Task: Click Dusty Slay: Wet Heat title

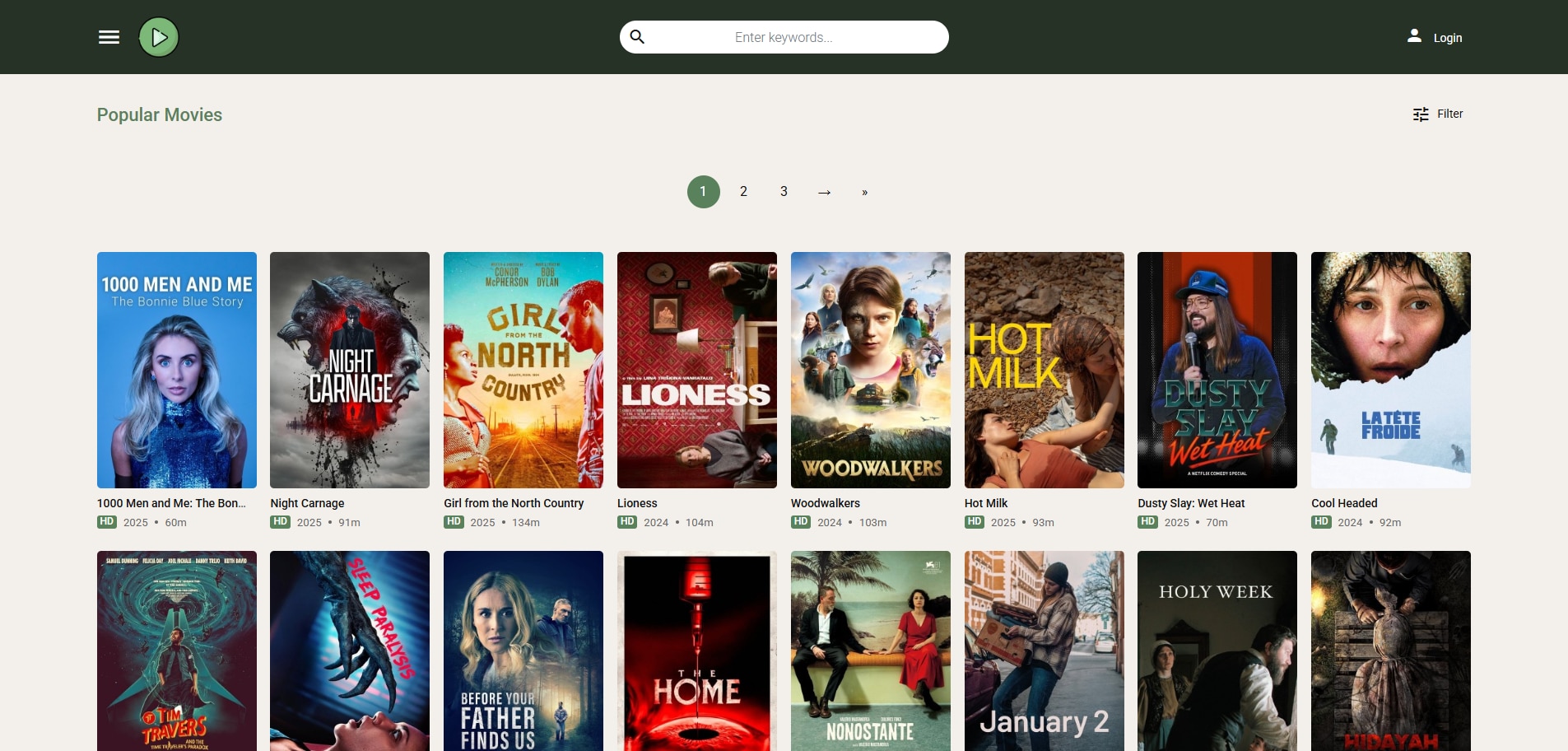Action: coord(1191,503)
